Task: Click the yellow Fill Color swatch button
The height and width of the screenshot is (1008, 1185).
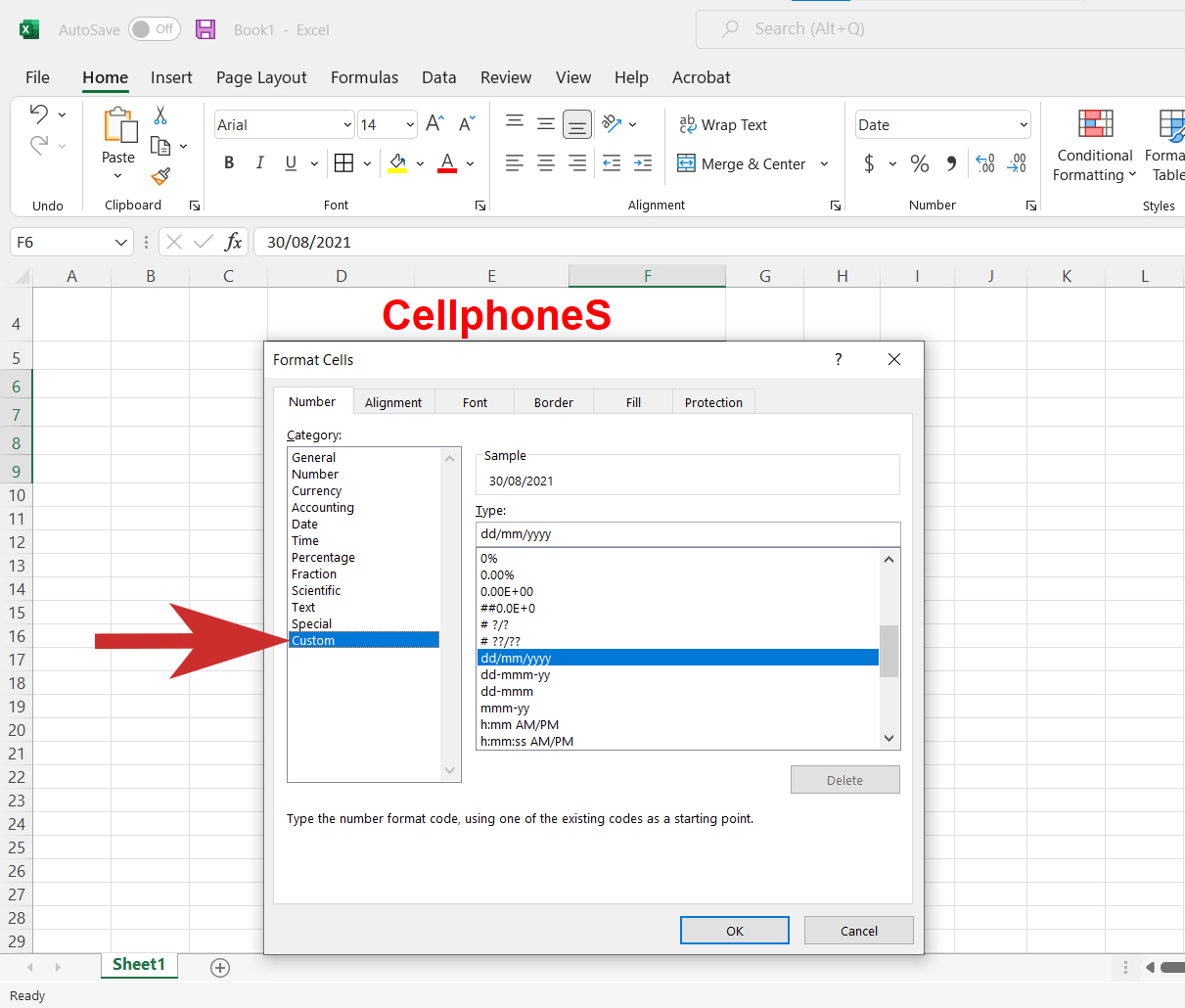Action: tap(397, 163)
